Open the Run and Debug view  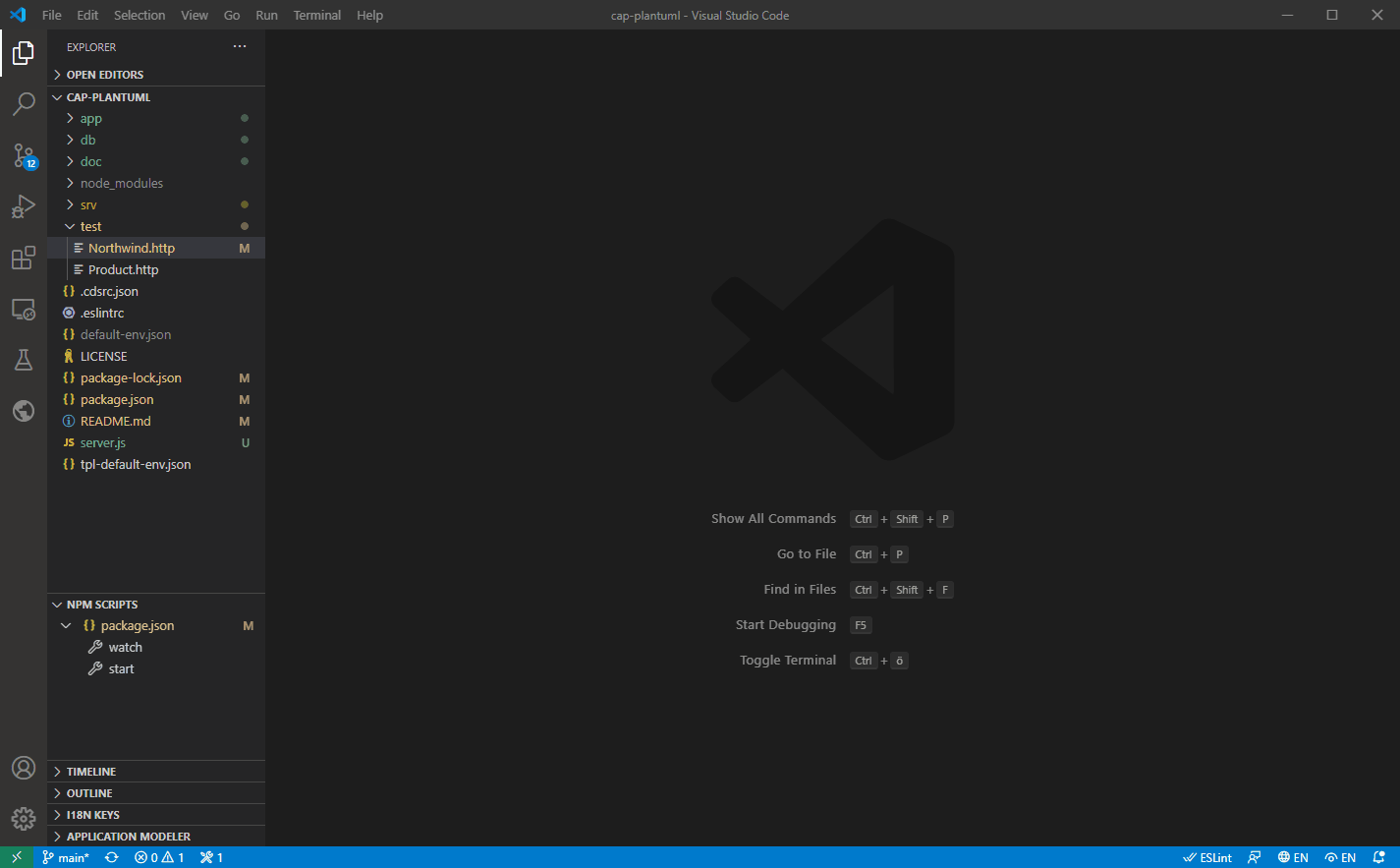[x=24, y=206]
